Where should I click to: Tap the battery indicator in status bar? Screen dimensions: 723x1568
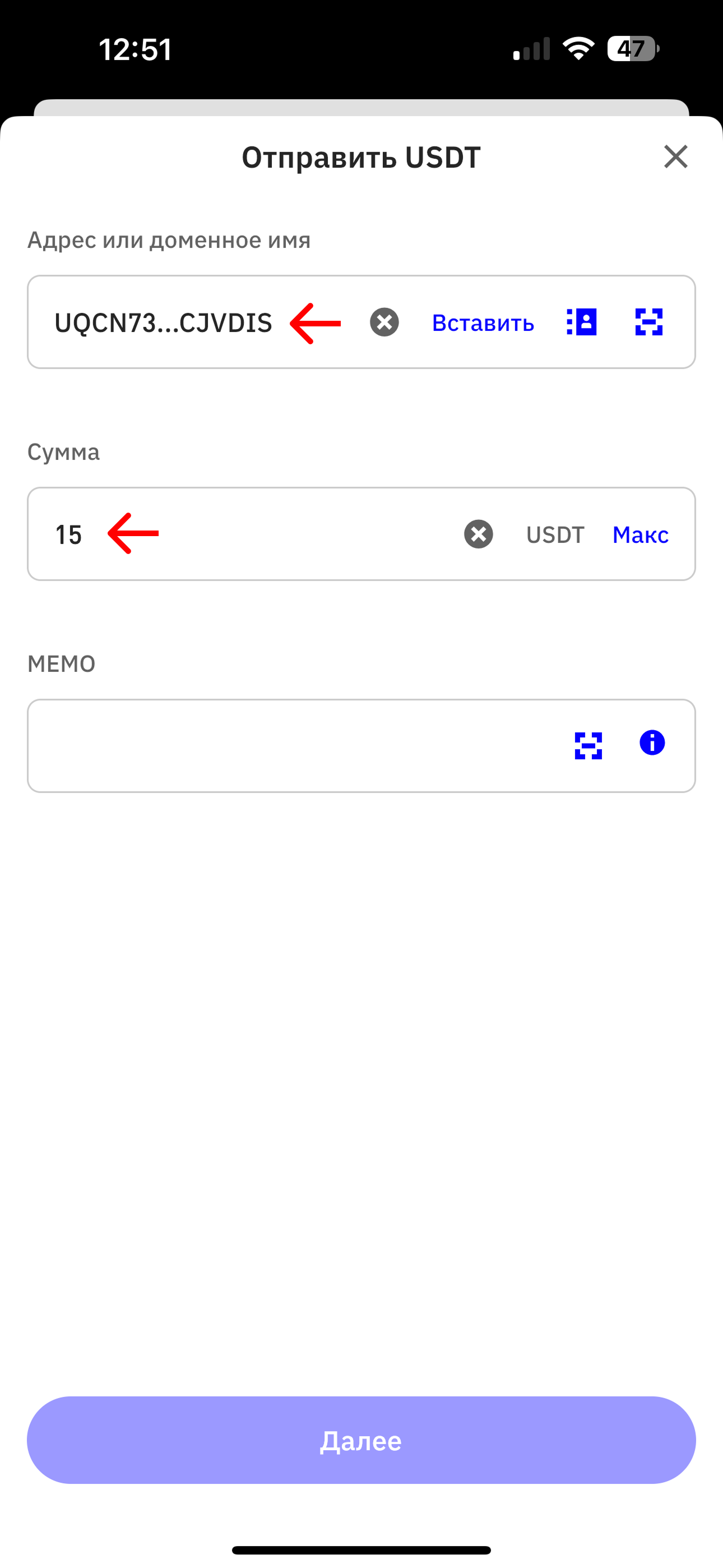pos(633,49)
